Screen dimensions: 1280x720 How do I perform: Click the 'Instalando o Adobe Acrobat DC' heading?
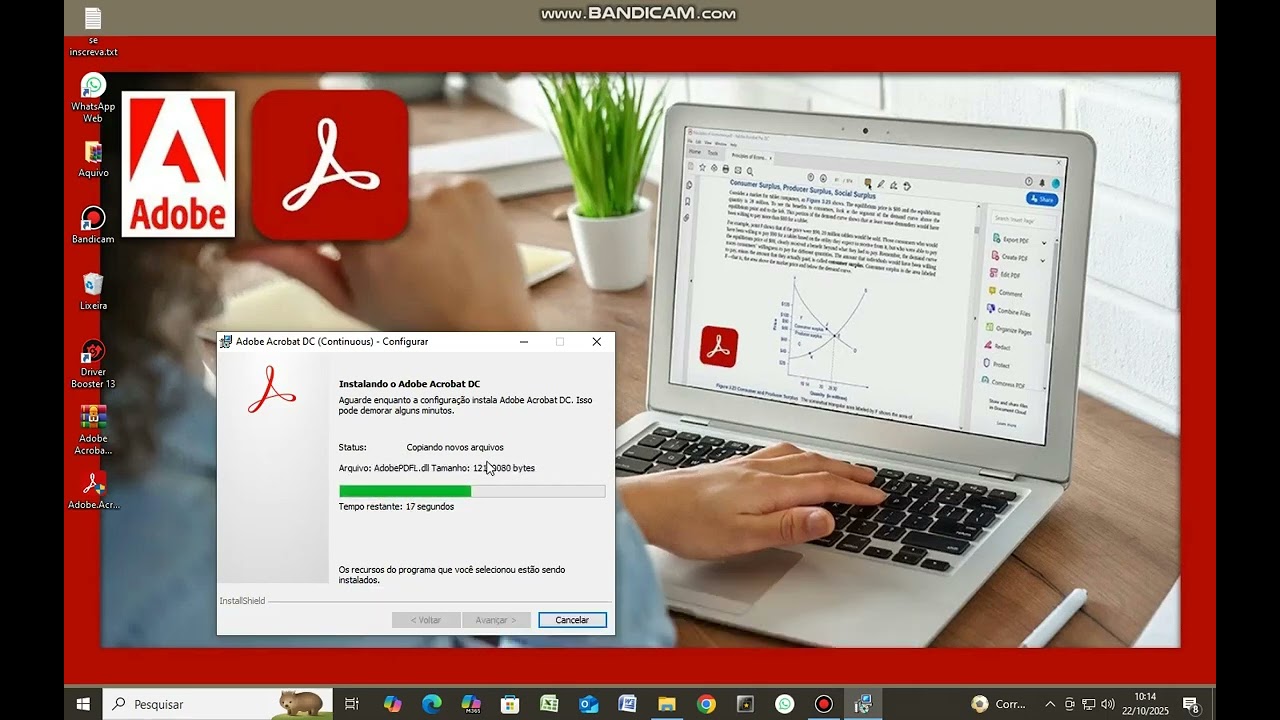tap(409, 384)
